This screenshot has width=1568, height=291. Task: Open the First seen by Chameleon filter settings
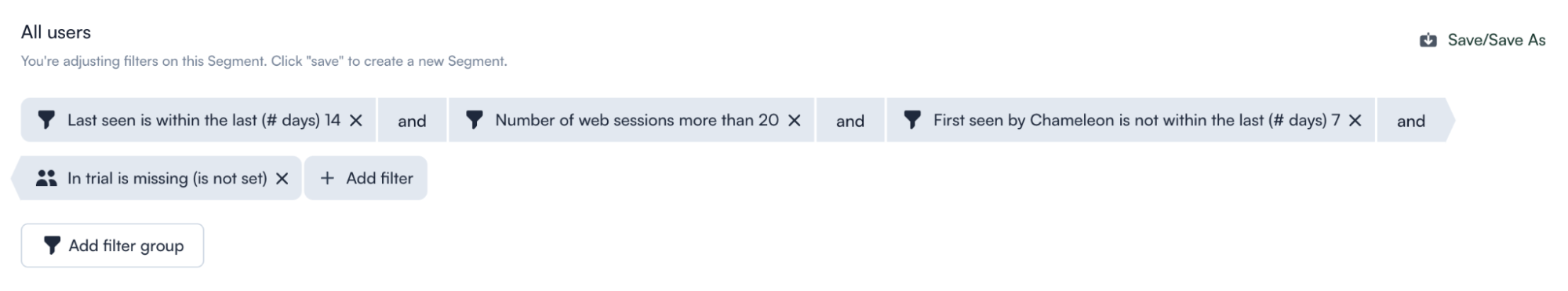pos(1137,120)
